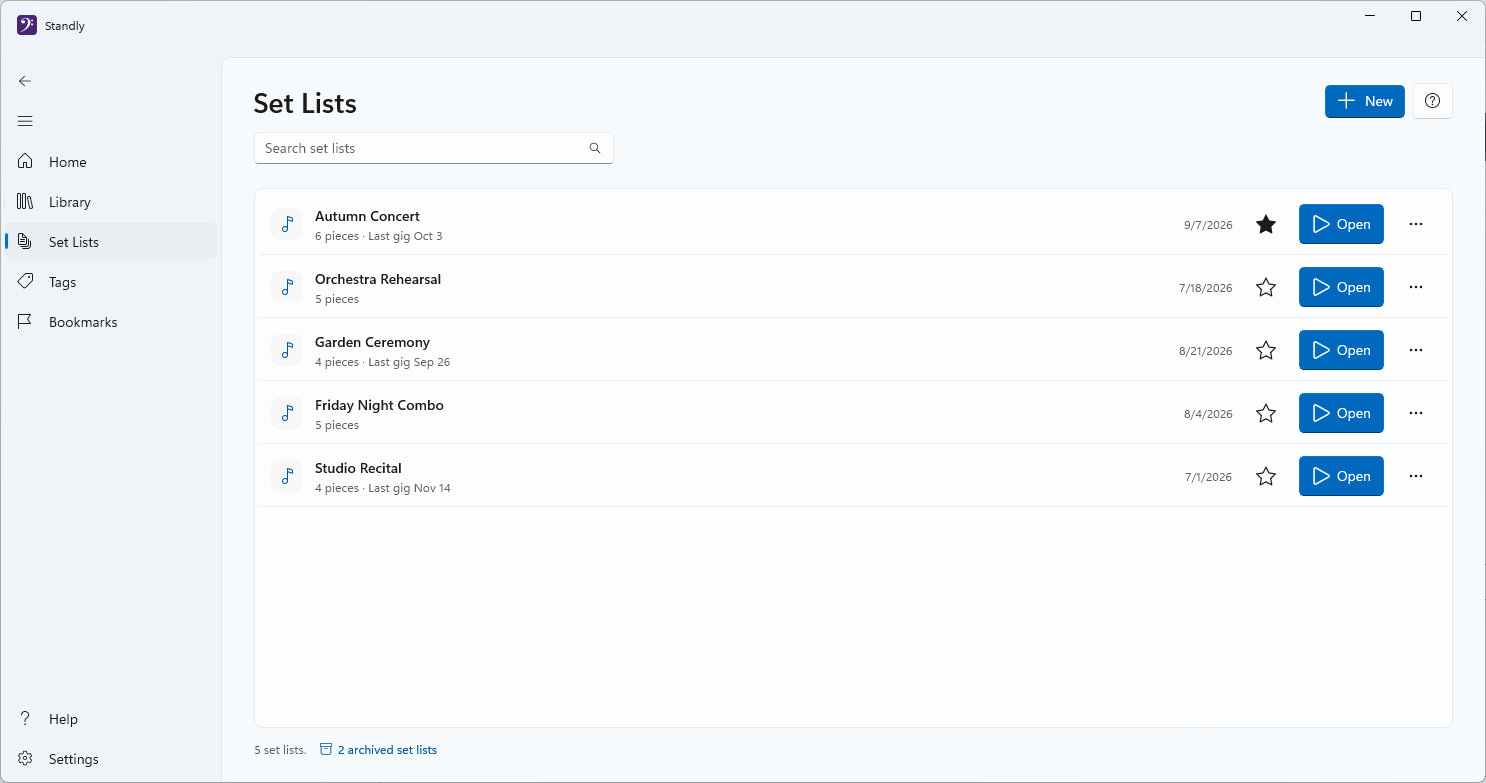This screenshot has width=1486, height=783.
Task: Favorite the Friday Night Combo set list
Action: pos(1266,414)
